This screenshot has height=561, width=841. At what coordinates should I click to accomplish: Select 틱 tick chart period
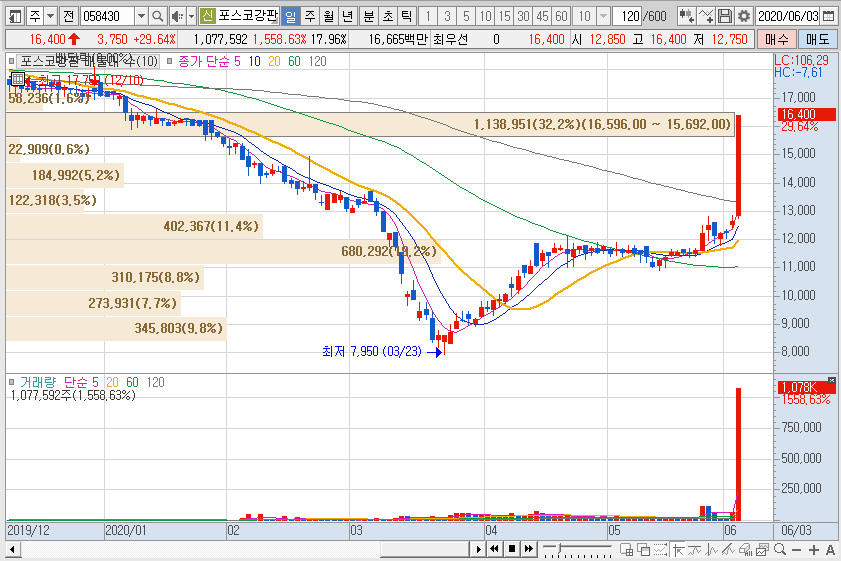(407, 16)
